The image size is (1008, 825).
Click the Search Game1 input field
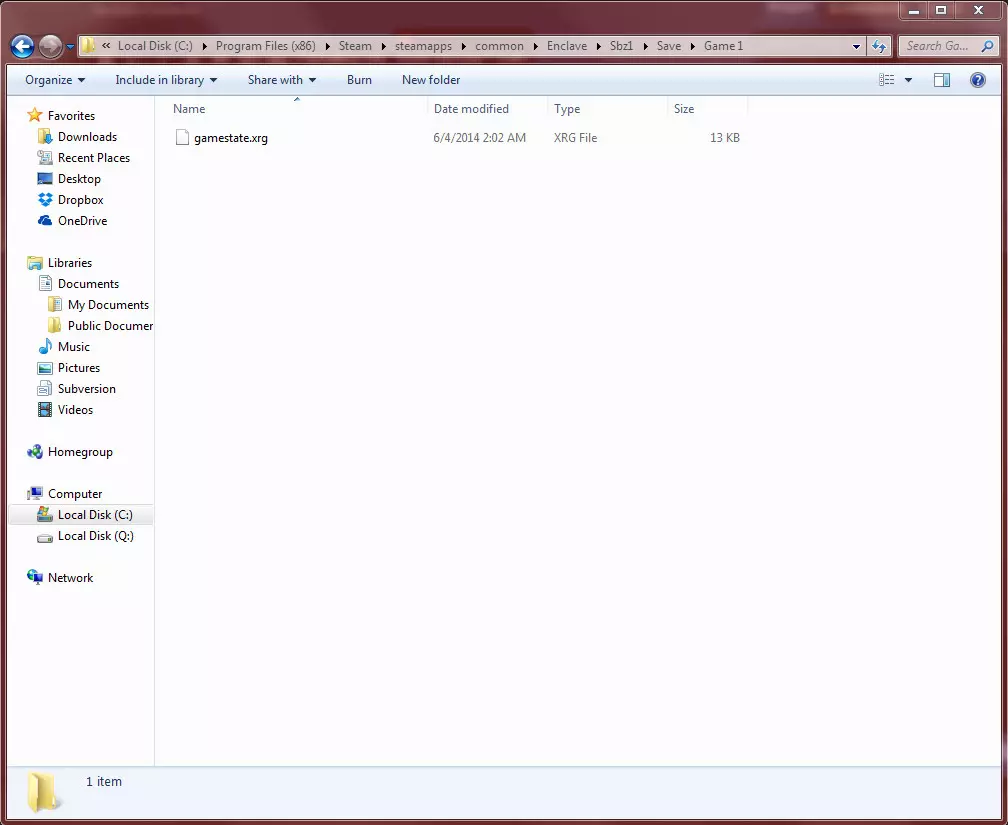(938, 46)
